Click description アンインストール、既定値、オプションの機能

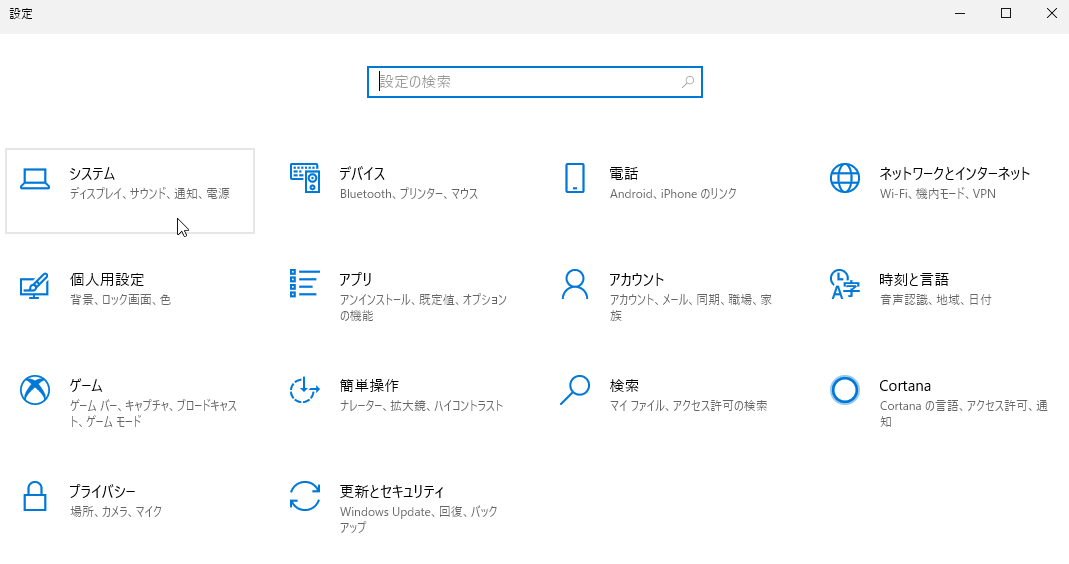coord(423,308)
